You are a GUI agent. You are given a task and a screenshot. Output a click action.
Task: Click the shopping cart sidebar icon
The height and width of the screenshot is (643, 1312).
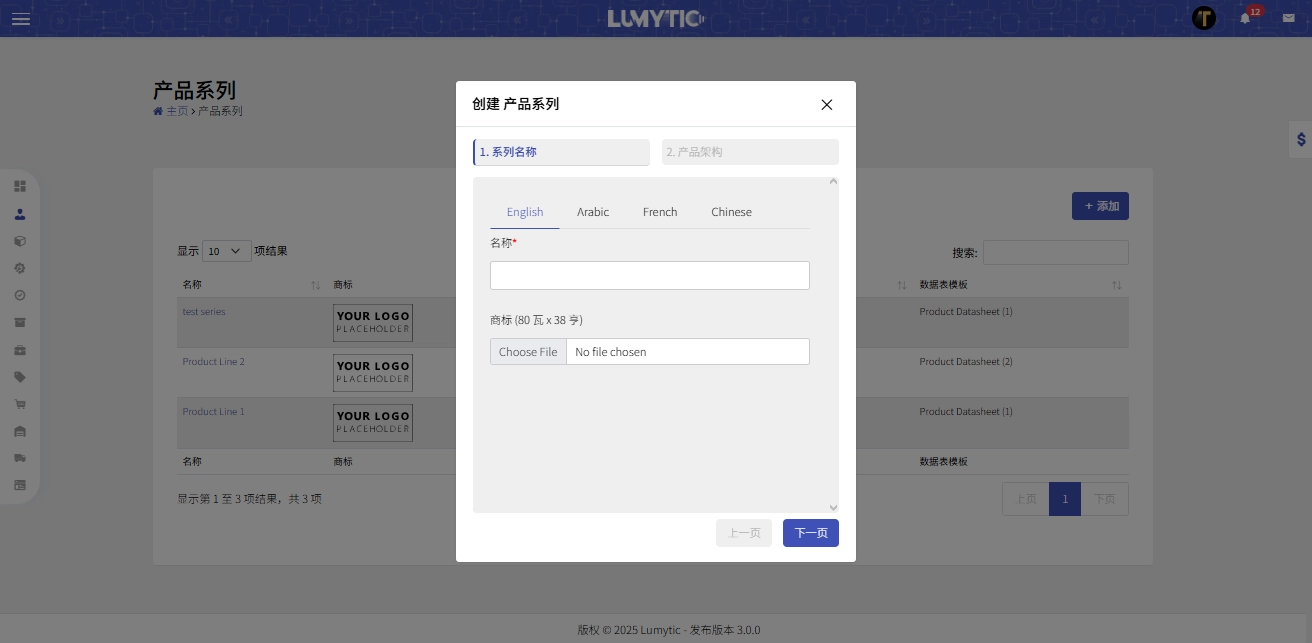pyautogui.click(x=20, y=404)
